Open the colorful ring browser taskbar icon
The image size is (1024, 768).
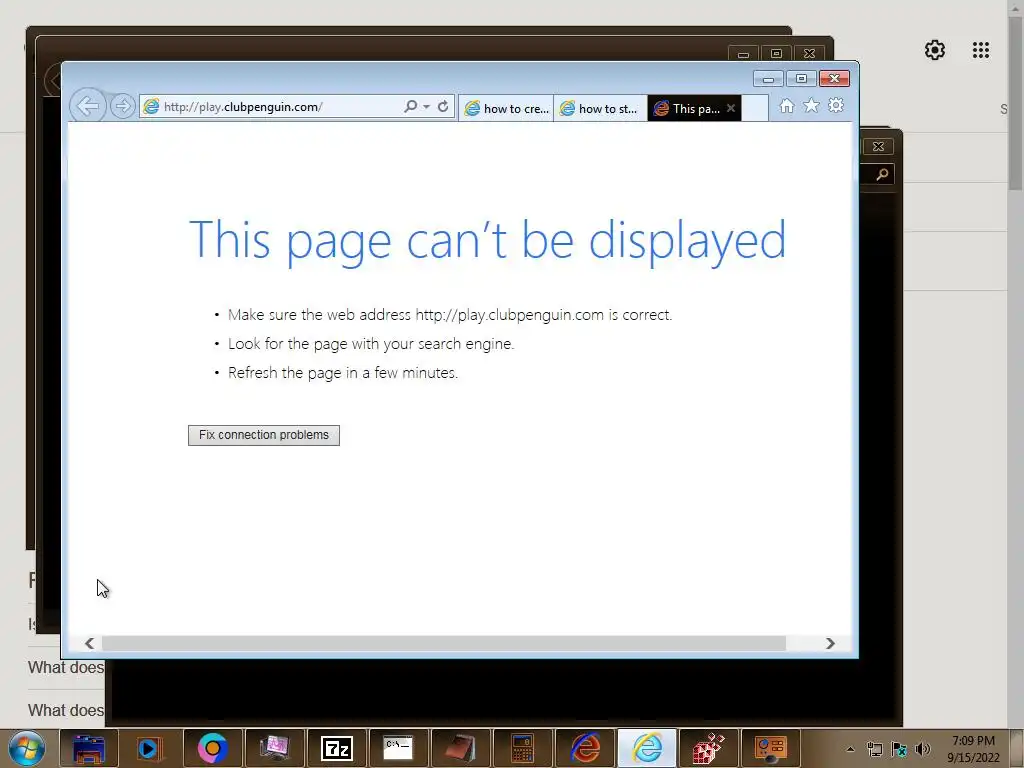[212, 748]
